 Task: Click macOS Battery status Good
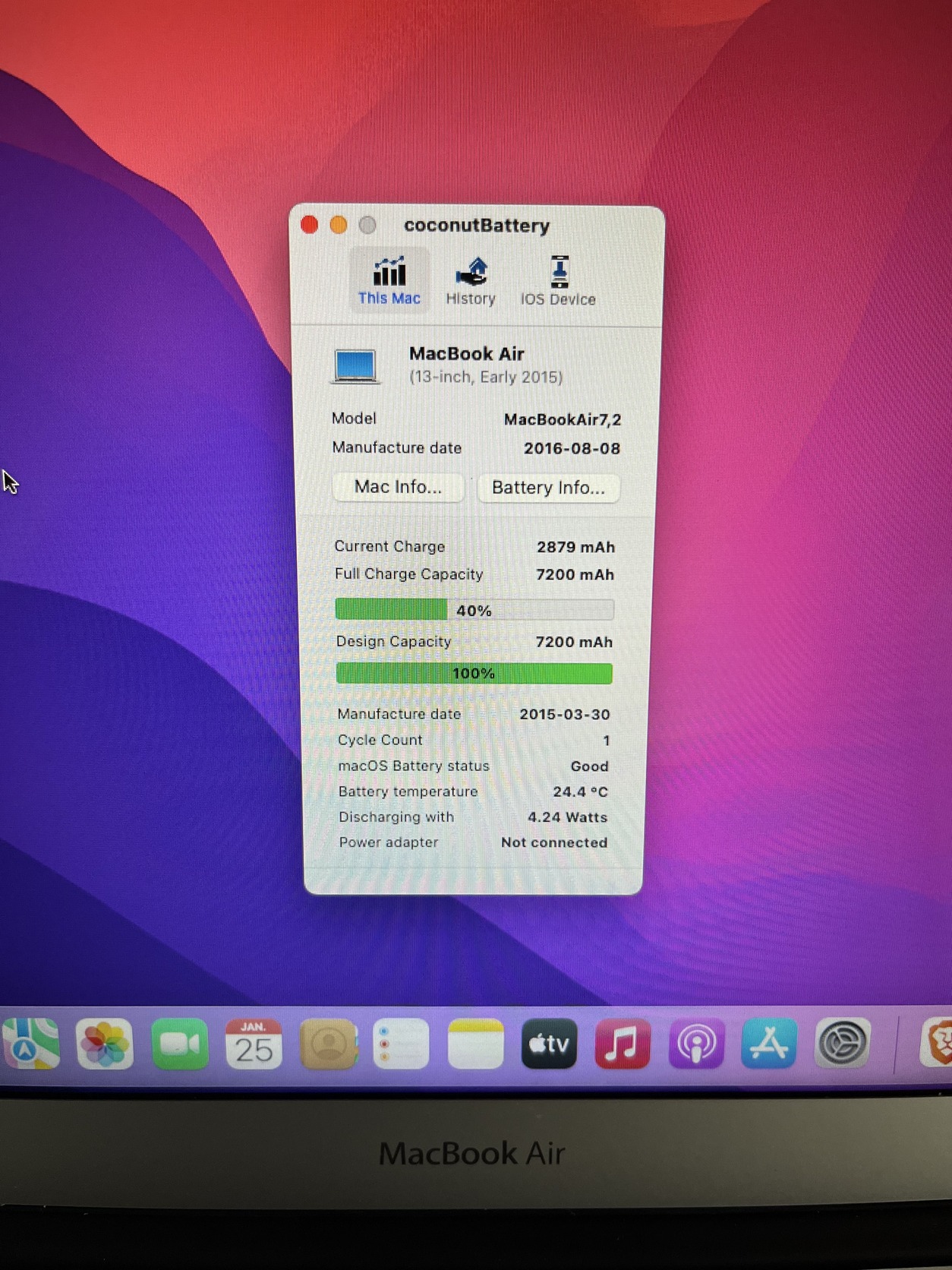[x=589, y=766]
